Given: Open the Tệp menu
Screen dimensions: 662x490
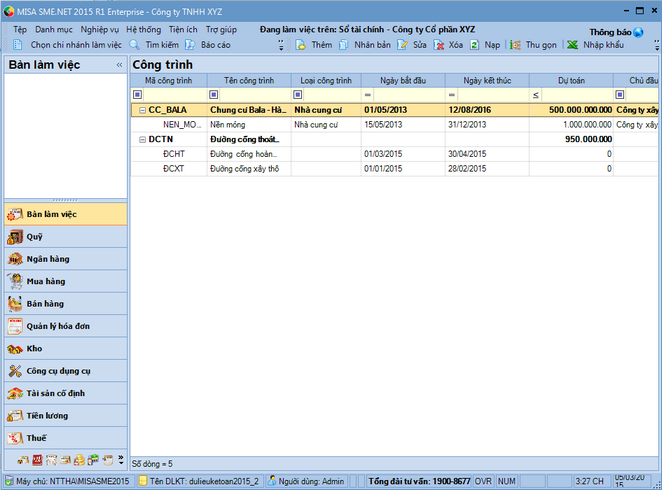Looking at the screenshot, I should coord(20,30).
